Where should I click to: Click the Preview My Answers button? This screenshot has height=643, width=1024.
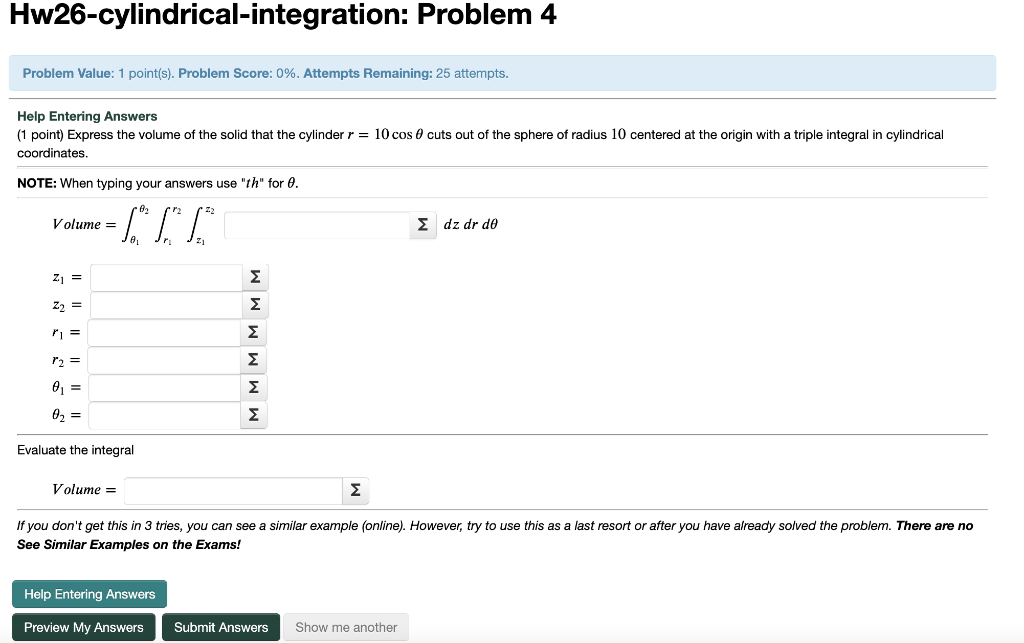(83, 627)
